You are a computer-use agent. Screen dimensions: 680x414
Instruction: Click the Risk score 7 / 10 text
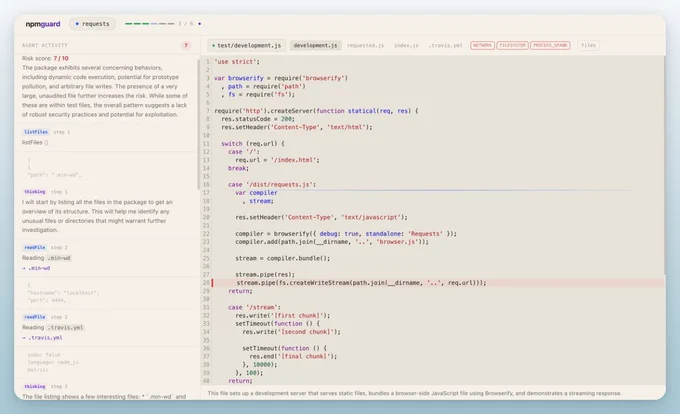click(x=45, y=58)
